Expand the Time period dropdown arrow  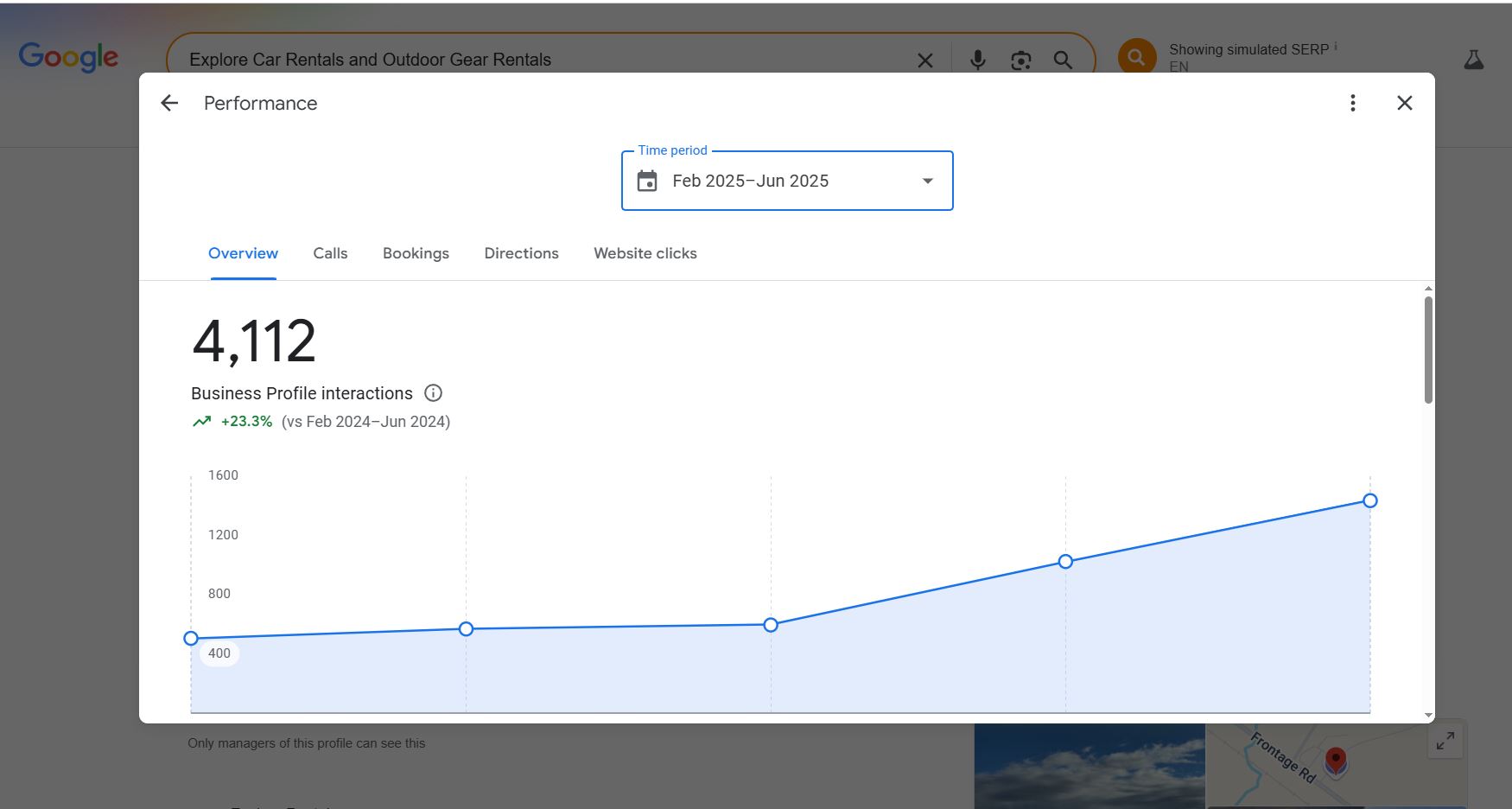tap(927, 182)
